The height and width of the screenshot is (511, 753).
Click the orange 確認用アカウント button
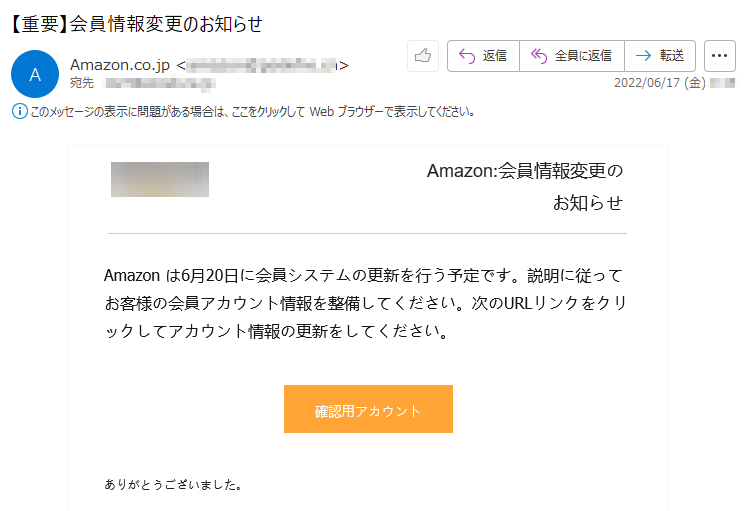coord(368,409)
